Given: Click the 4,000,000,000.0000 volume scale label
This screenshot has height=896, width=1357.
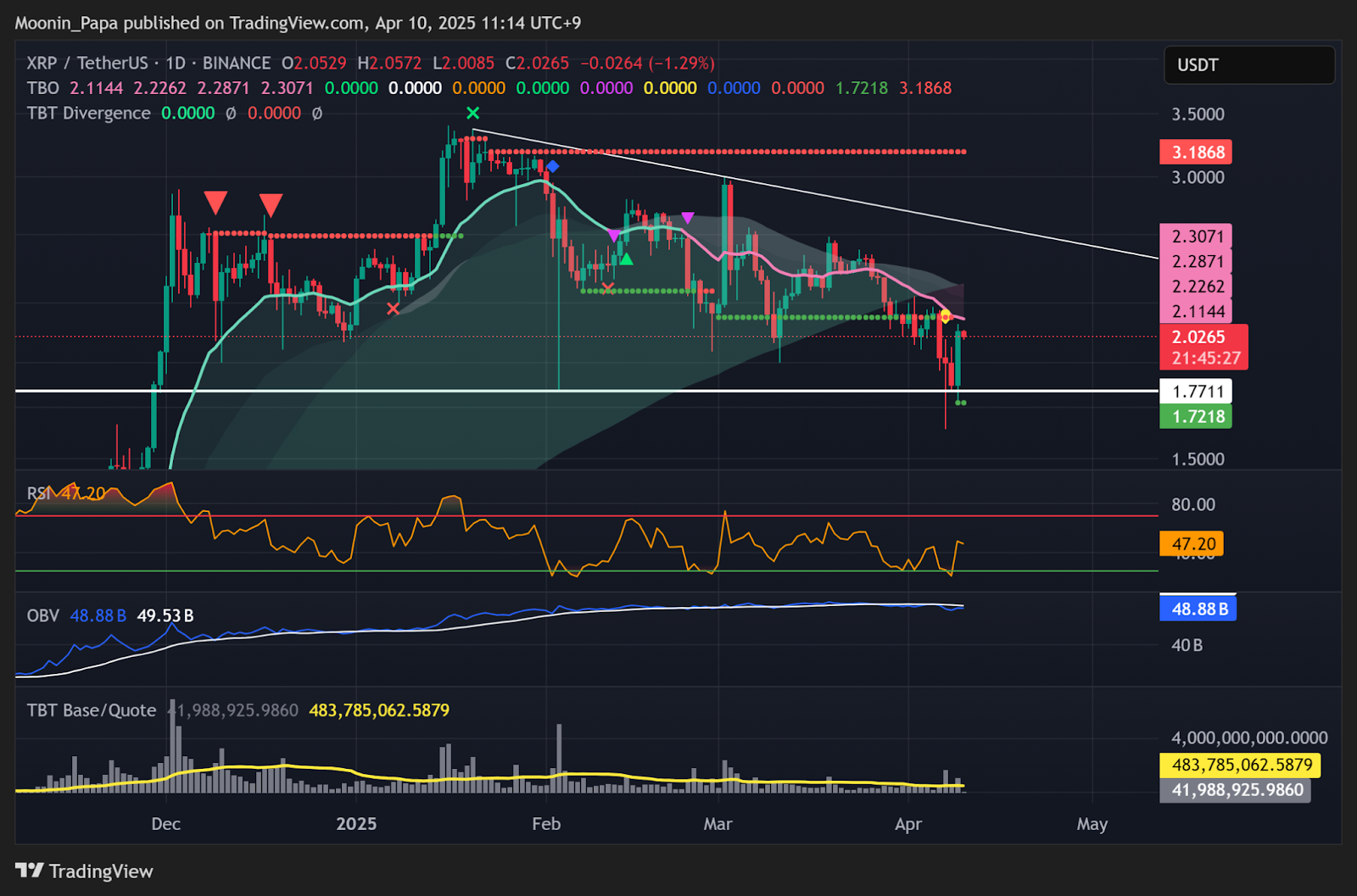Looking at the screenshot, I should [1249, 738].
